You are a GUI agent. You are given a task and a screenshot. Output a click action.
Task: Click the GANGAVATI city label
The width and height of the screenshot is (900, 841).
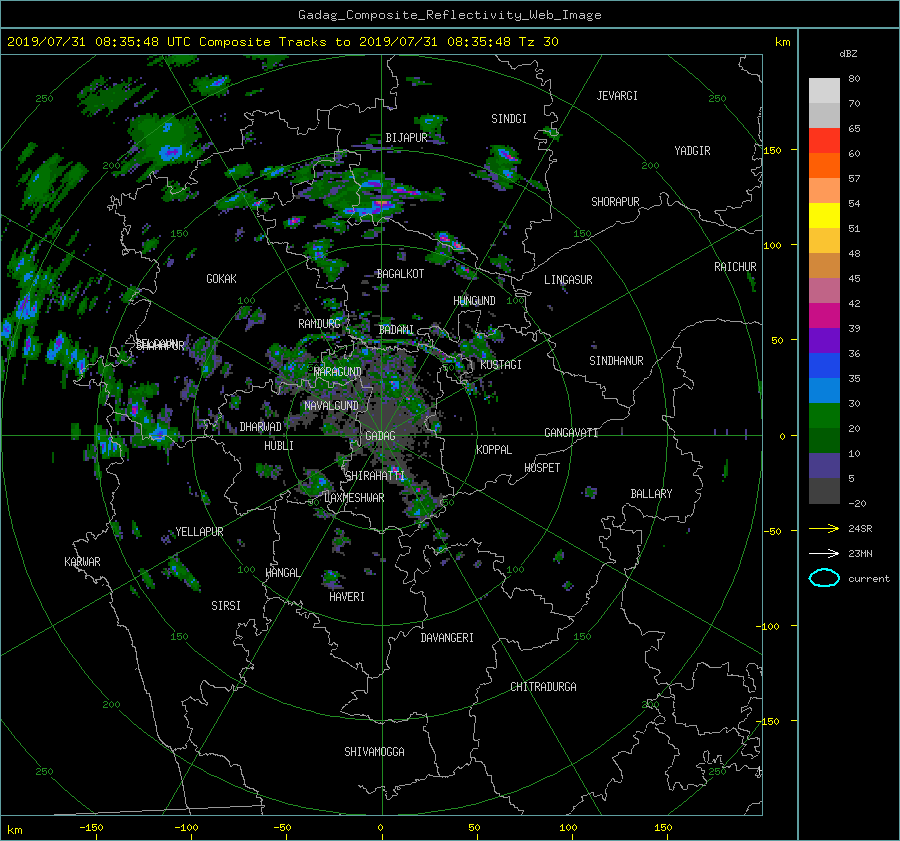(571, 433)
